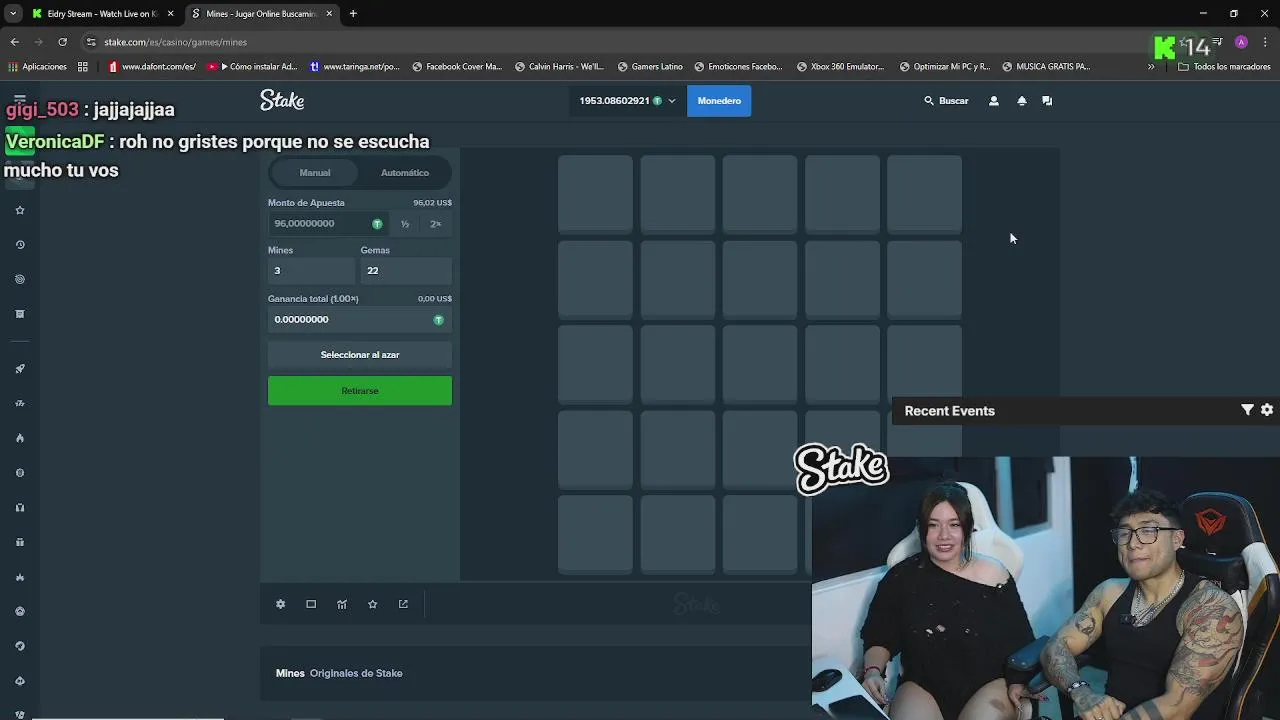This screenshot has height=720, width=1280.
Task: Open new browser tab
Action: tap(353, 14)
